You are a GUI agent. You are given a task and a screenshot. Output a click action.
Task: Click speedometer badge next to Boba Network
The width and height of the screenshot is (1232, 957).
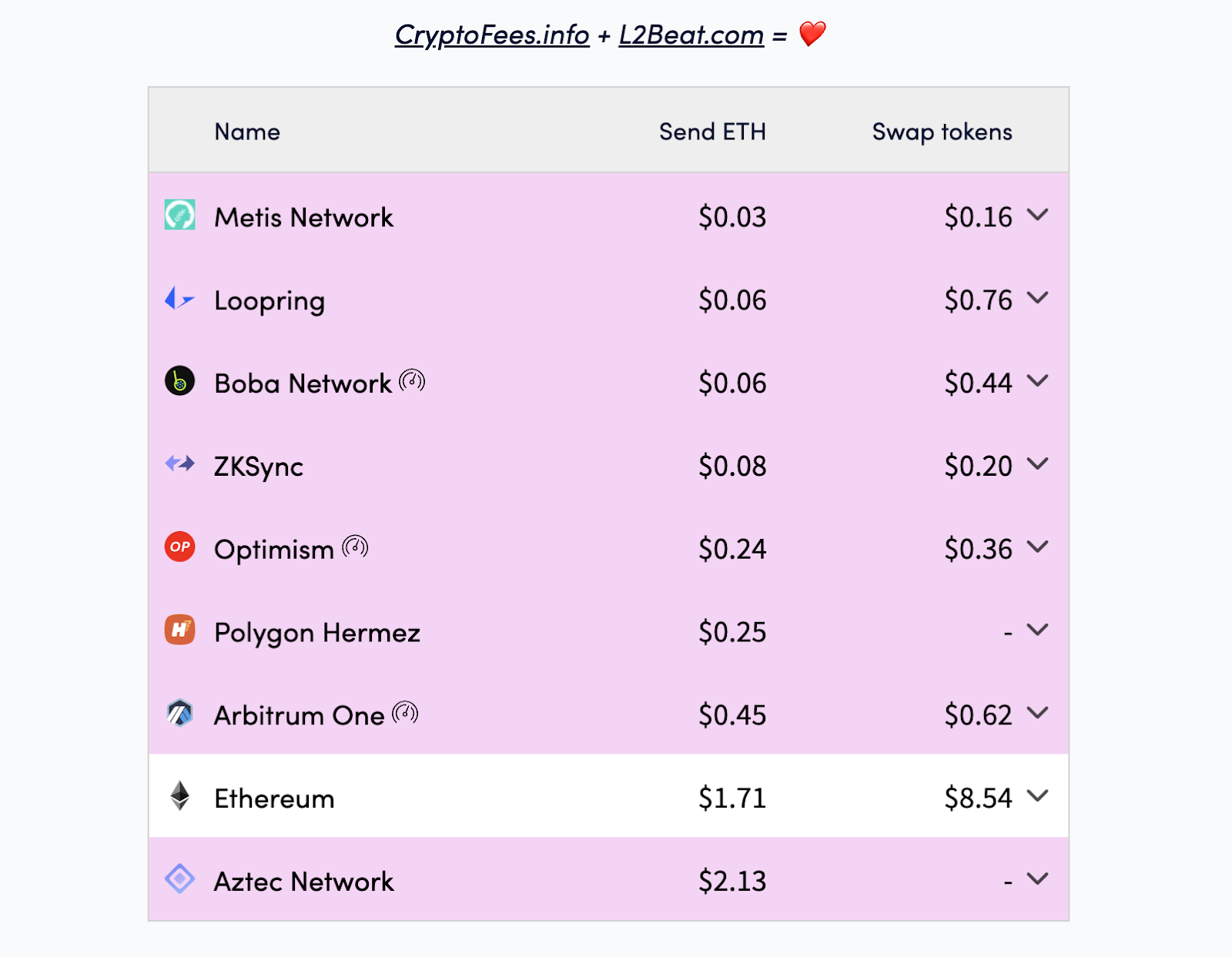pos(412,380)
